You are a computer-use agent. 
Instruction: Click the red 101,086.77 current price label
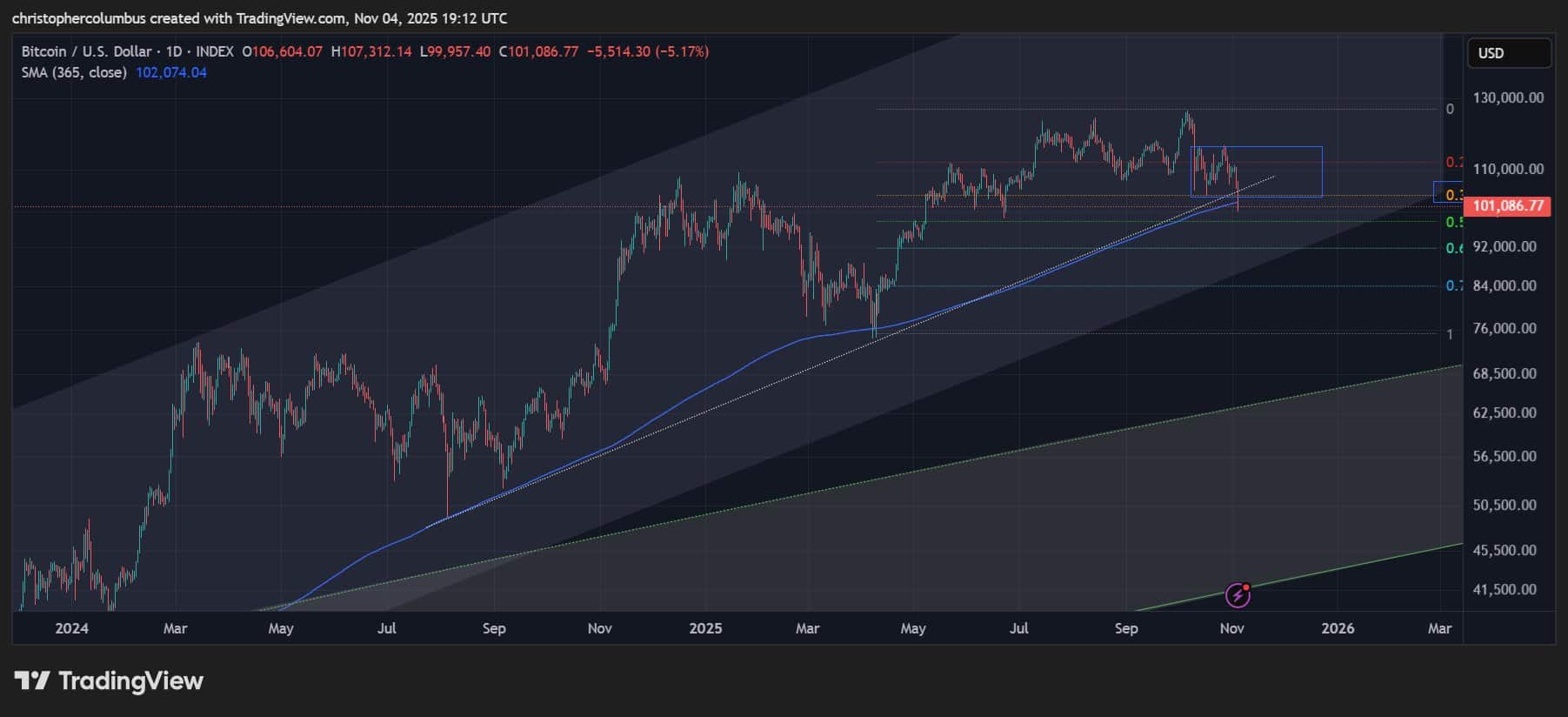click(1508, 206)
